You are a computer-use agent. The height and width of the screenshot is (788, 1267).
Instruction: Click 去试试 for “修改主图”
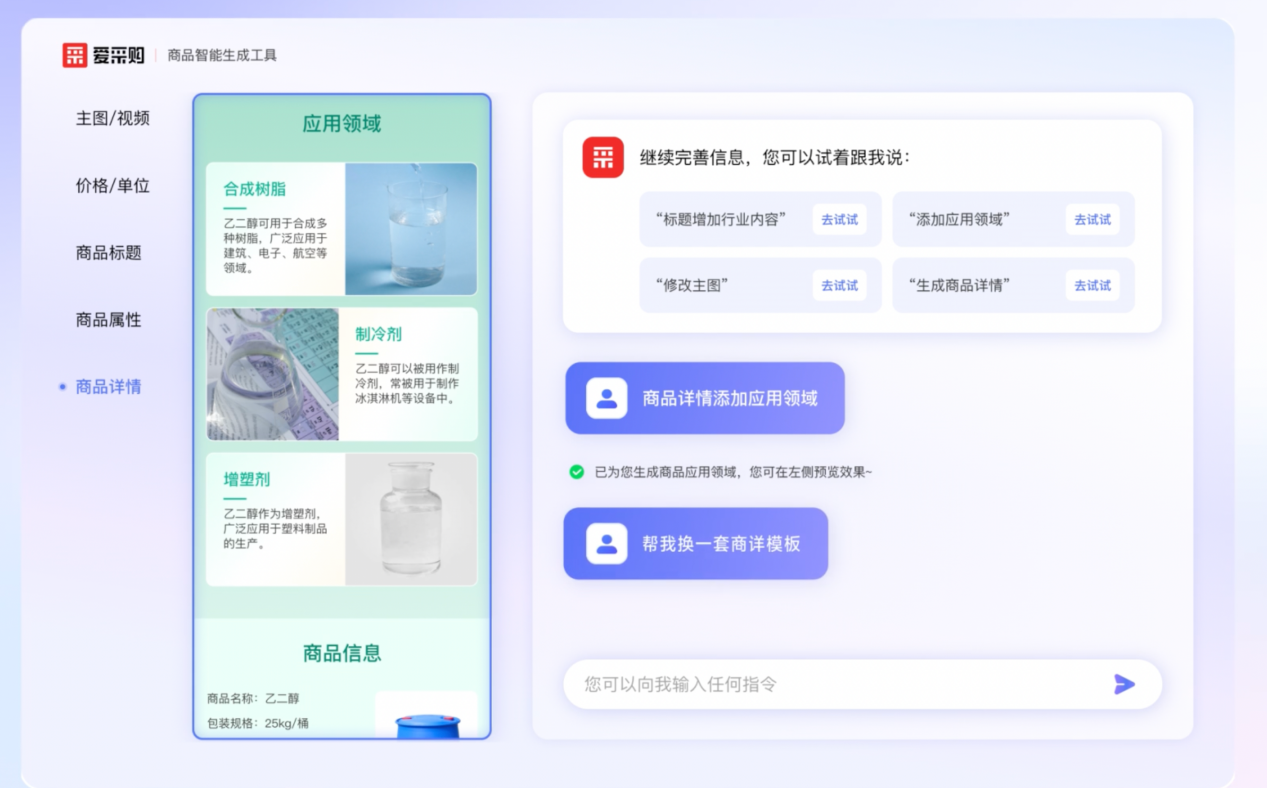(840, 286)
